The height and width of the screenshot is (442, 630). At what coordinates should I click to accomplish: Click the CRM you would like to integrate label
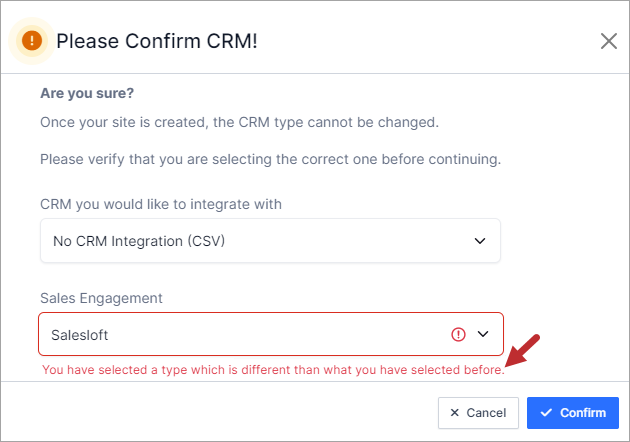pos(161,204)
